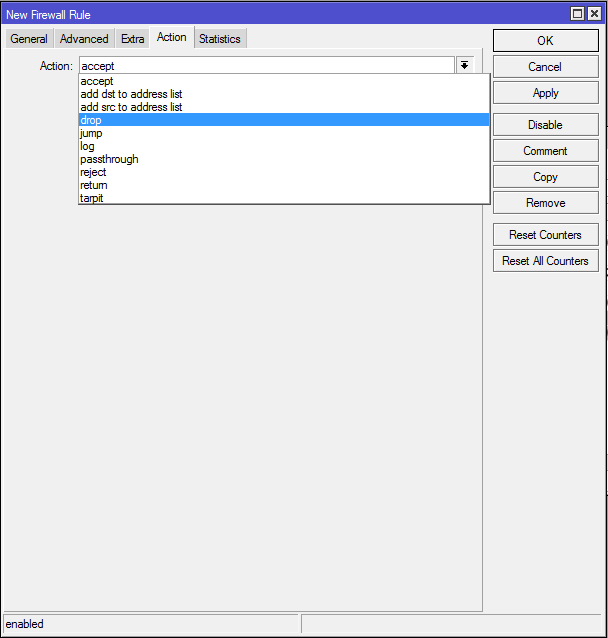Click the OK button
The height and width of the screenshot is (638, 608).
pos(545,41)
